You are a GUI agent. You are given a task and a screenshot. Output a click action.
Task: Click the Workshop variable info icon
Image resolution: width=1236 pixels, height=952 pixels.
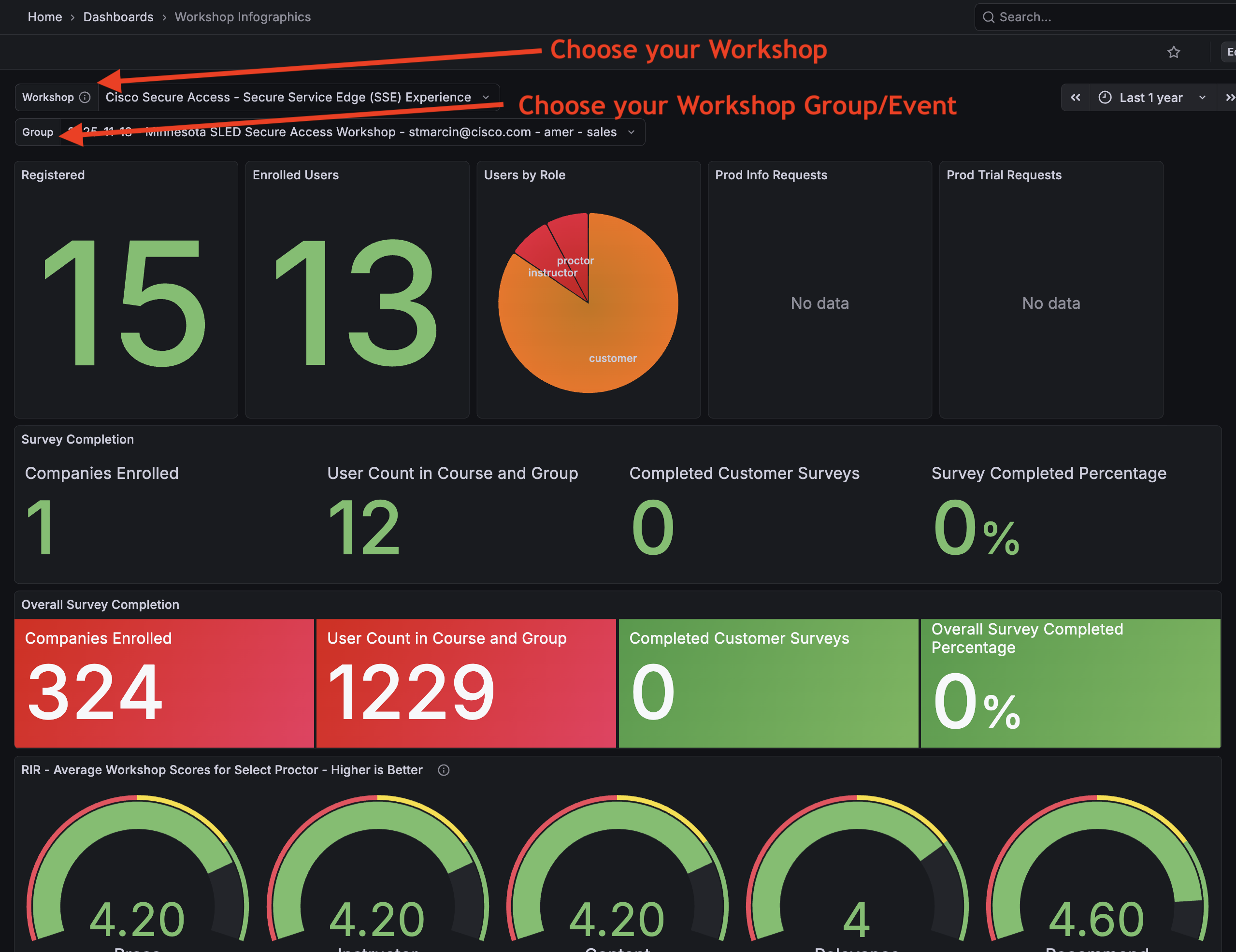point(85,97)
